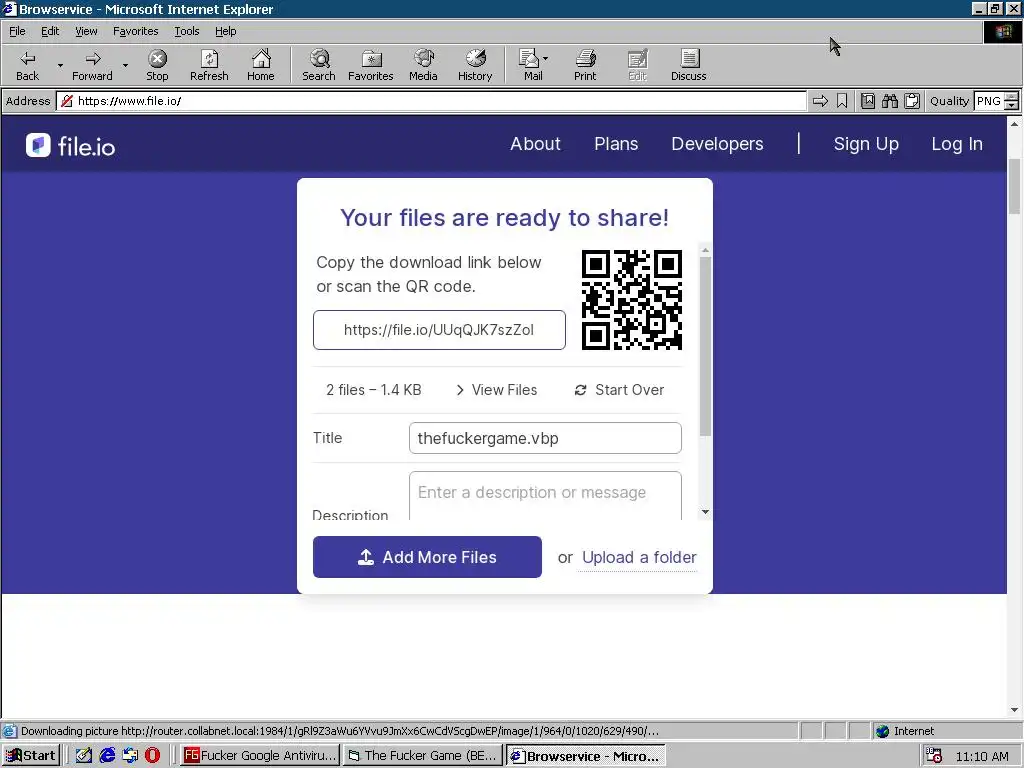
Task: Click the card scrollbar down arrow
Action: (x=705, y=512)
